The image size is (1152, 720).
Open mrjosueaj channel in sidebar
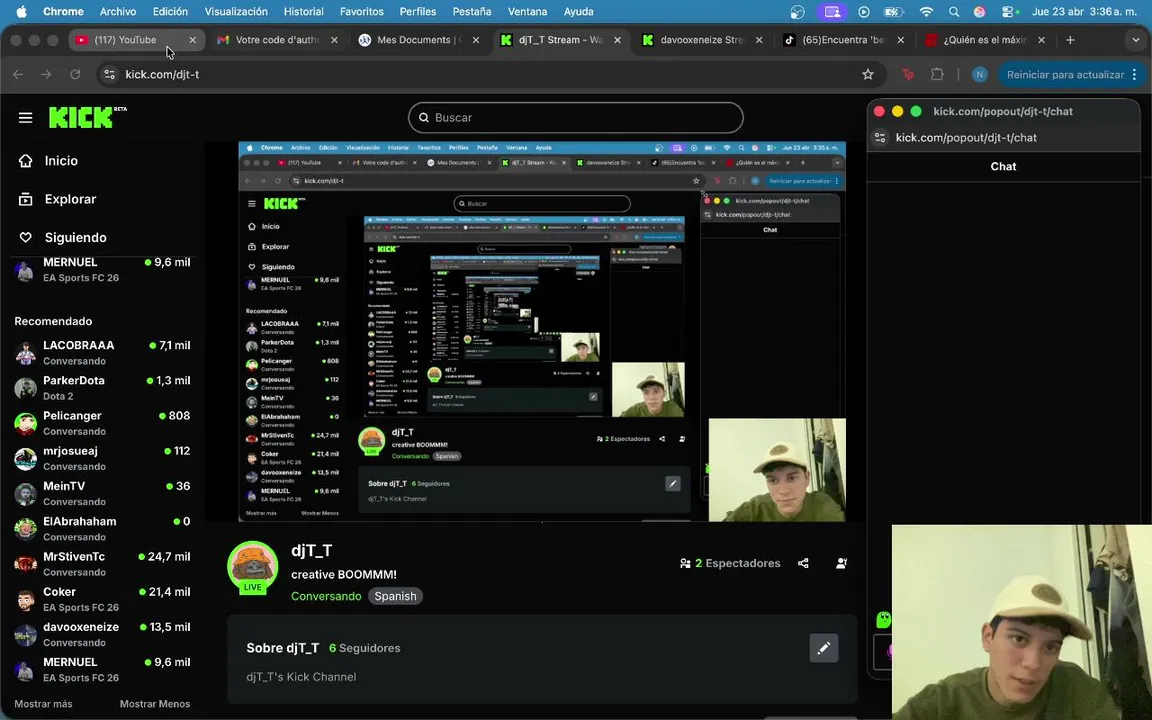[x=102, y=458]
